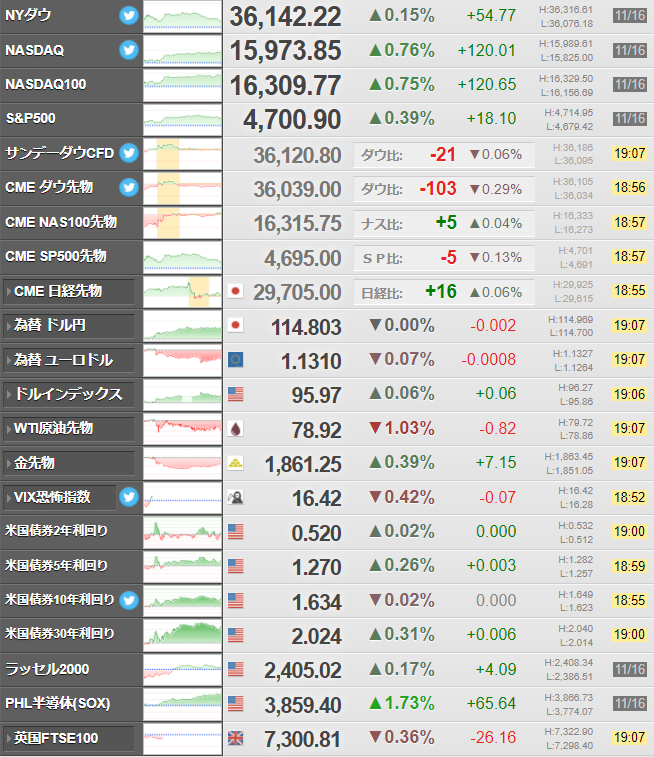Expand the 為替 ユーロドル row

pos(69,360)
